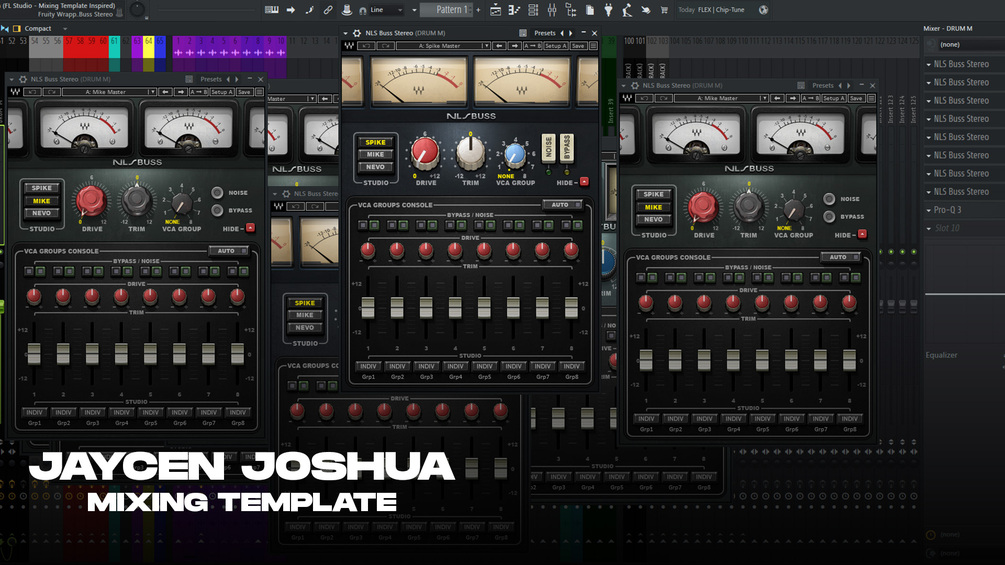
Task: Click the link-to-controller chain icon in toolbar
Action: point(328,10)
